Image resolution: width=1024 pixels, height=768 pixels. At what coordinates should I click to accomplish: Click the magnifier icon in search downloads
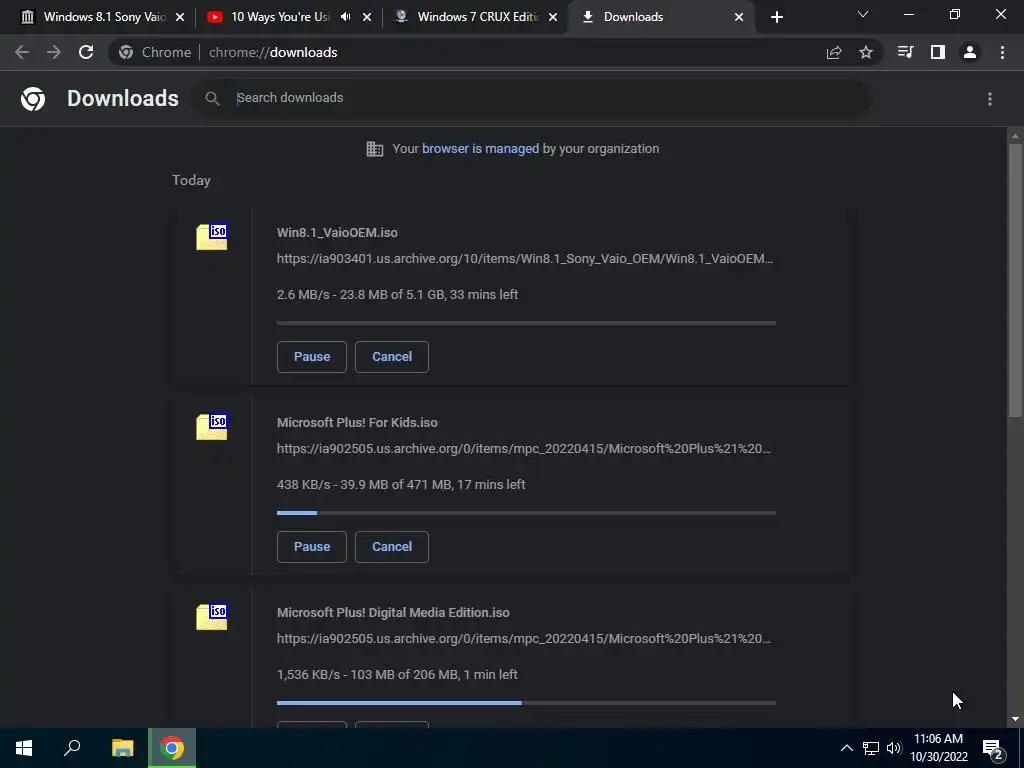212,99
